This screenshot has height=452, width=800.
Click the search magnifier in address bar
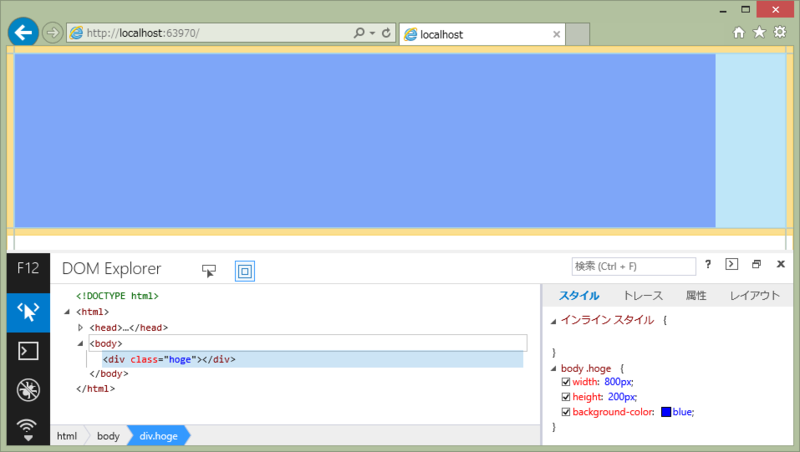coord(359,33)
